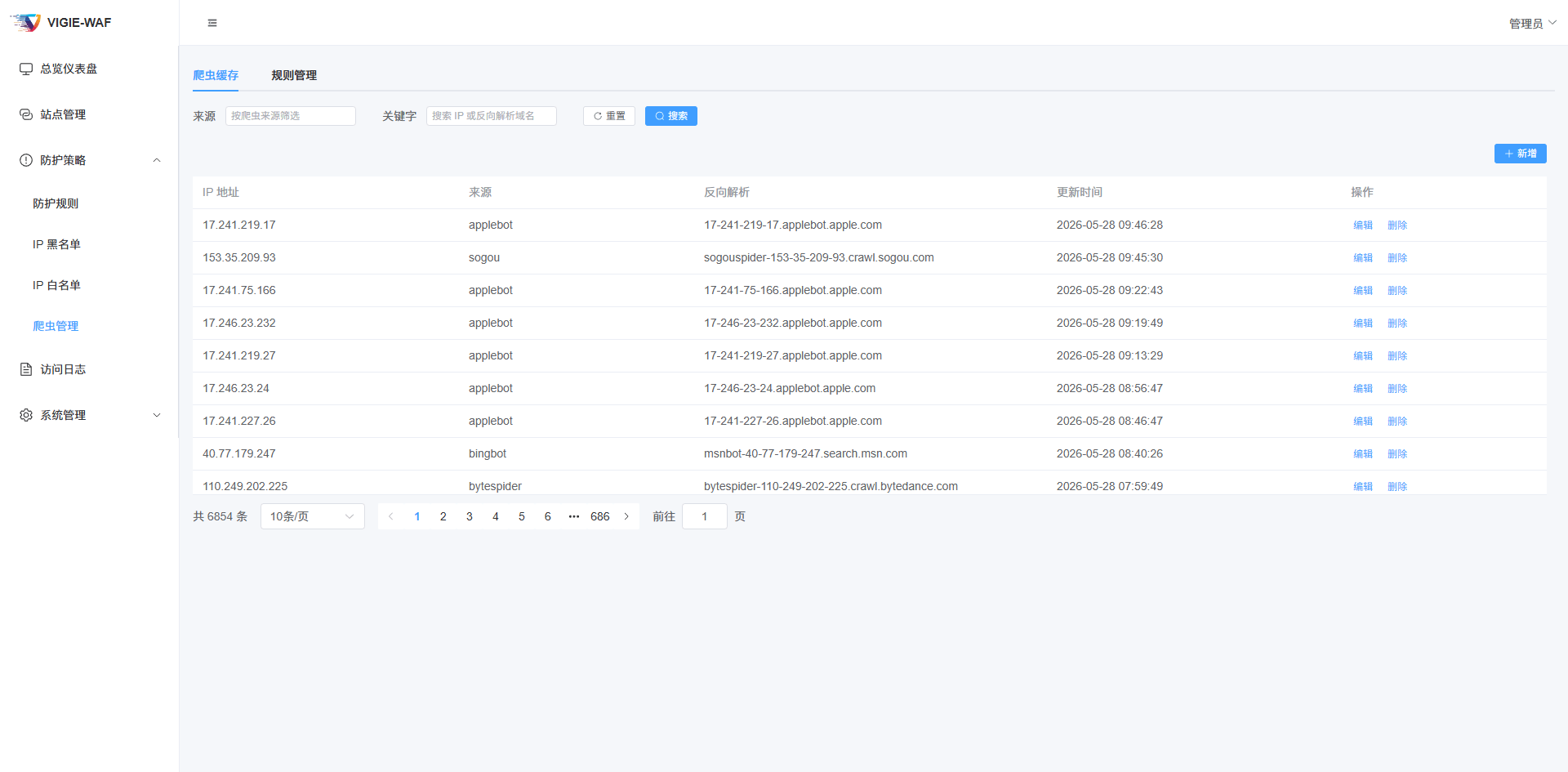Viewport: 1568px width, 772px height.
Task: Go to 防护规则 page
Action: click(89, 203)
